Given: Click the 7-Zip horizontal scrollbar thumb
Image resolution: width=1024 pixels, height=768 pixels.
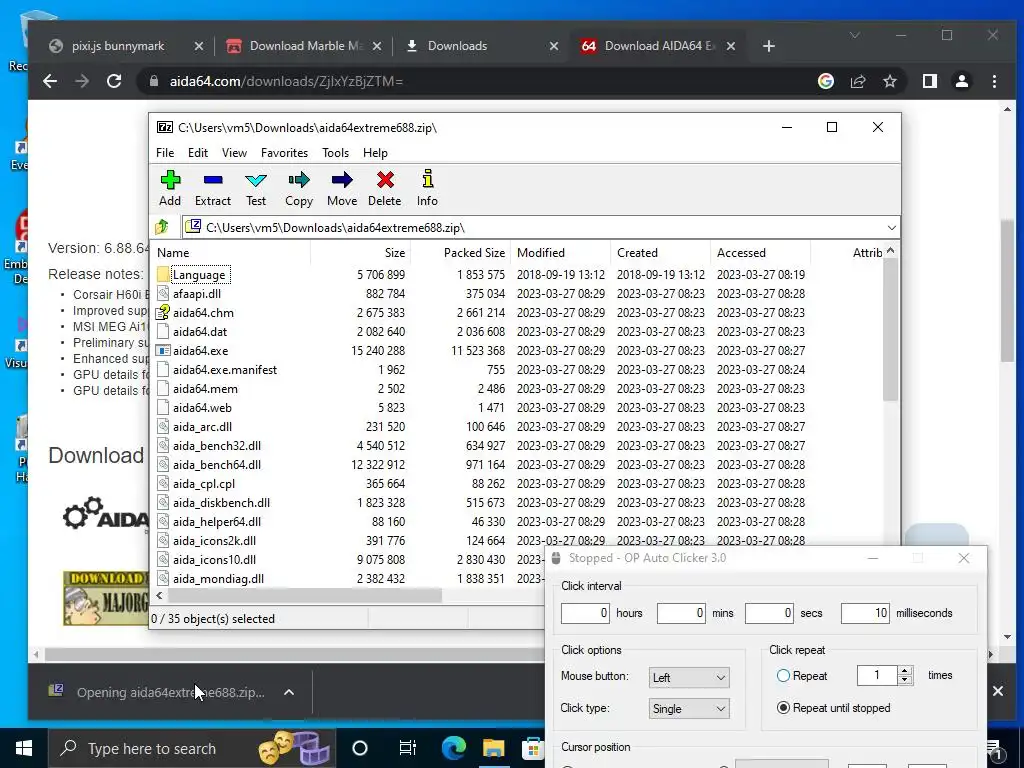Looking at the screenshot, I should pyautogui.click(x=305, y=596).
